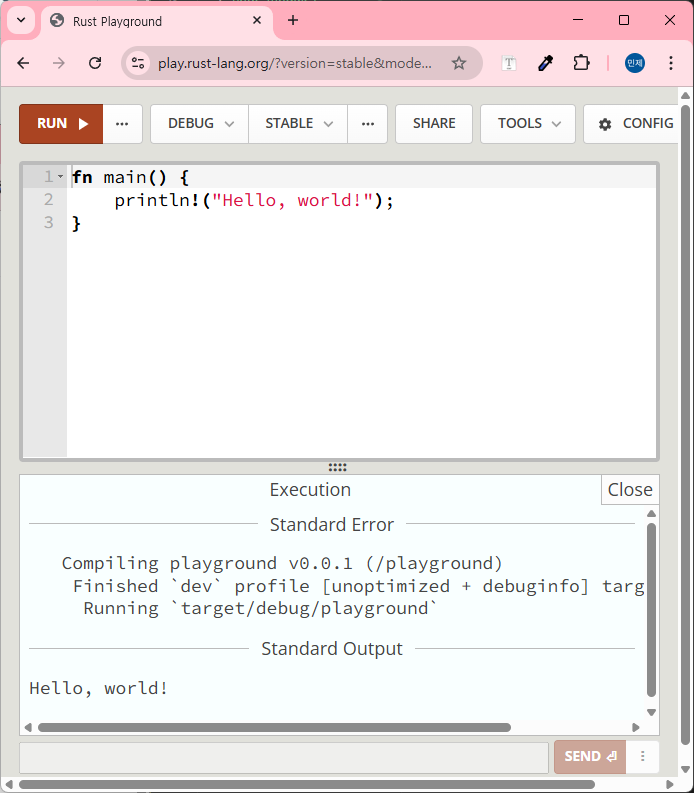The image size is (694, 793).
Task: Minimize the browser window
Action: click(578, 20)
